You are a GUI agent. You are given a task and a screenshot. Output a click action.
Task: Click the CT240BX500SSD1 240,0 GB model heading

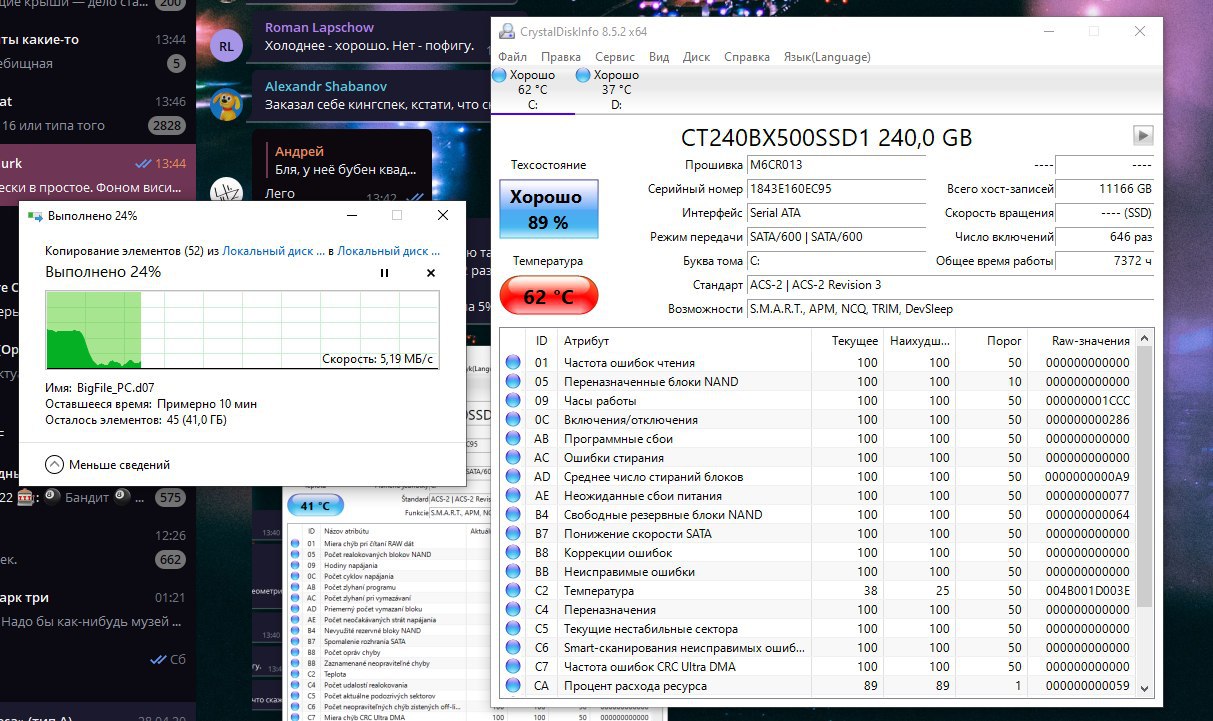pos(826,138)
